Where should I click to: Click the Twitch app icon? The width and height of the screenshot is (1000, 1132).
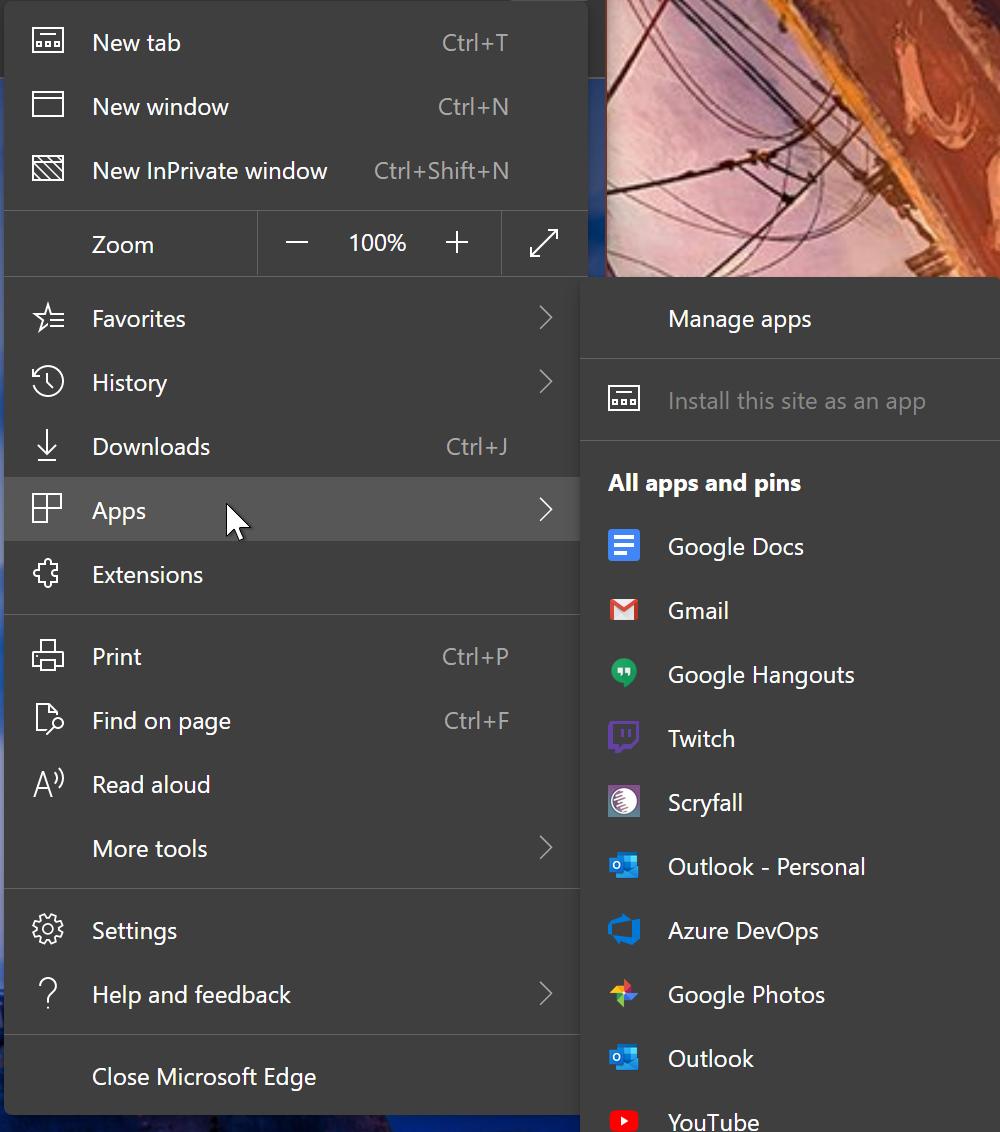(x=624, y=737)
